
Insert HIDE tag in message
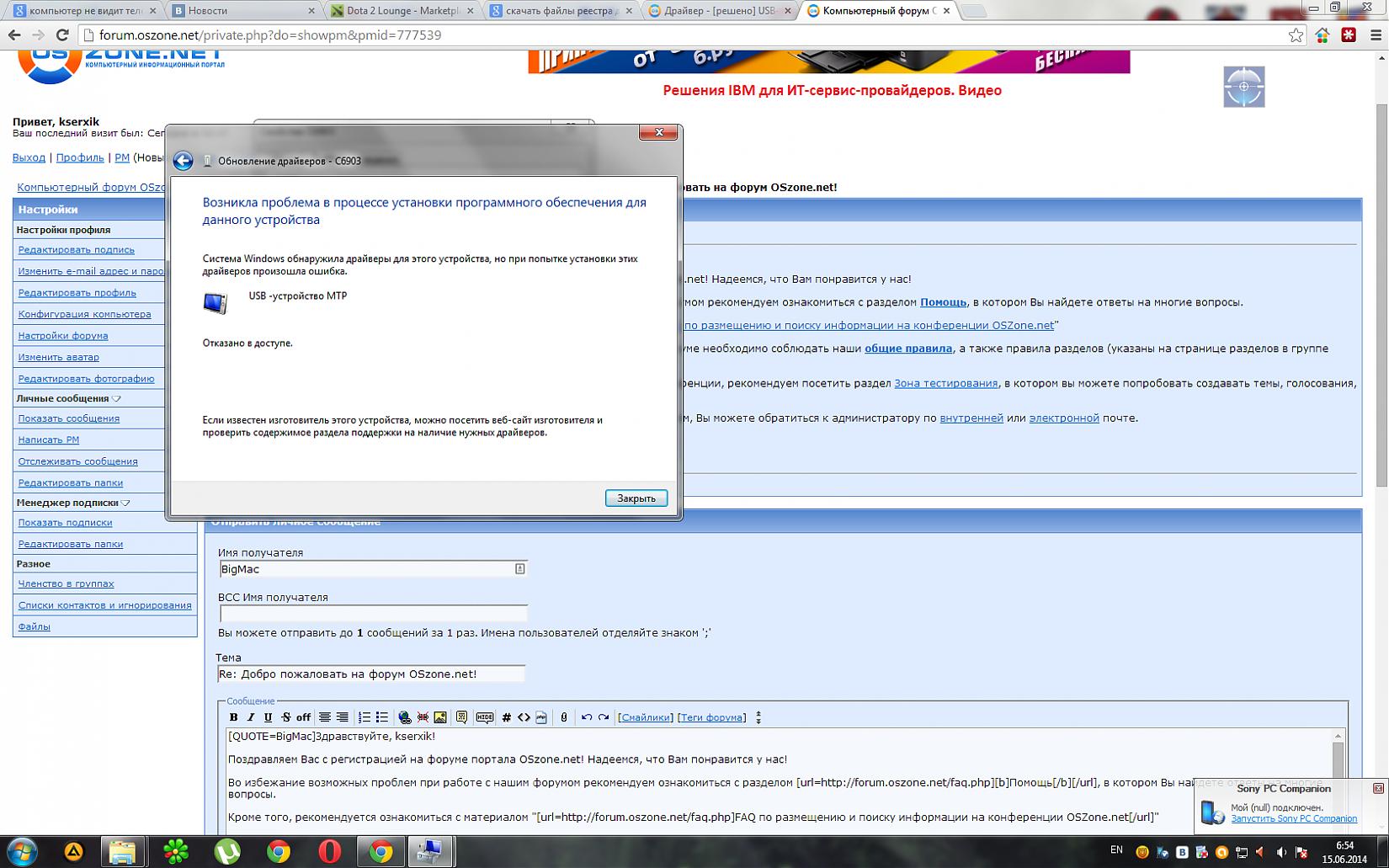pyautogui.click(x=485, y=717)
